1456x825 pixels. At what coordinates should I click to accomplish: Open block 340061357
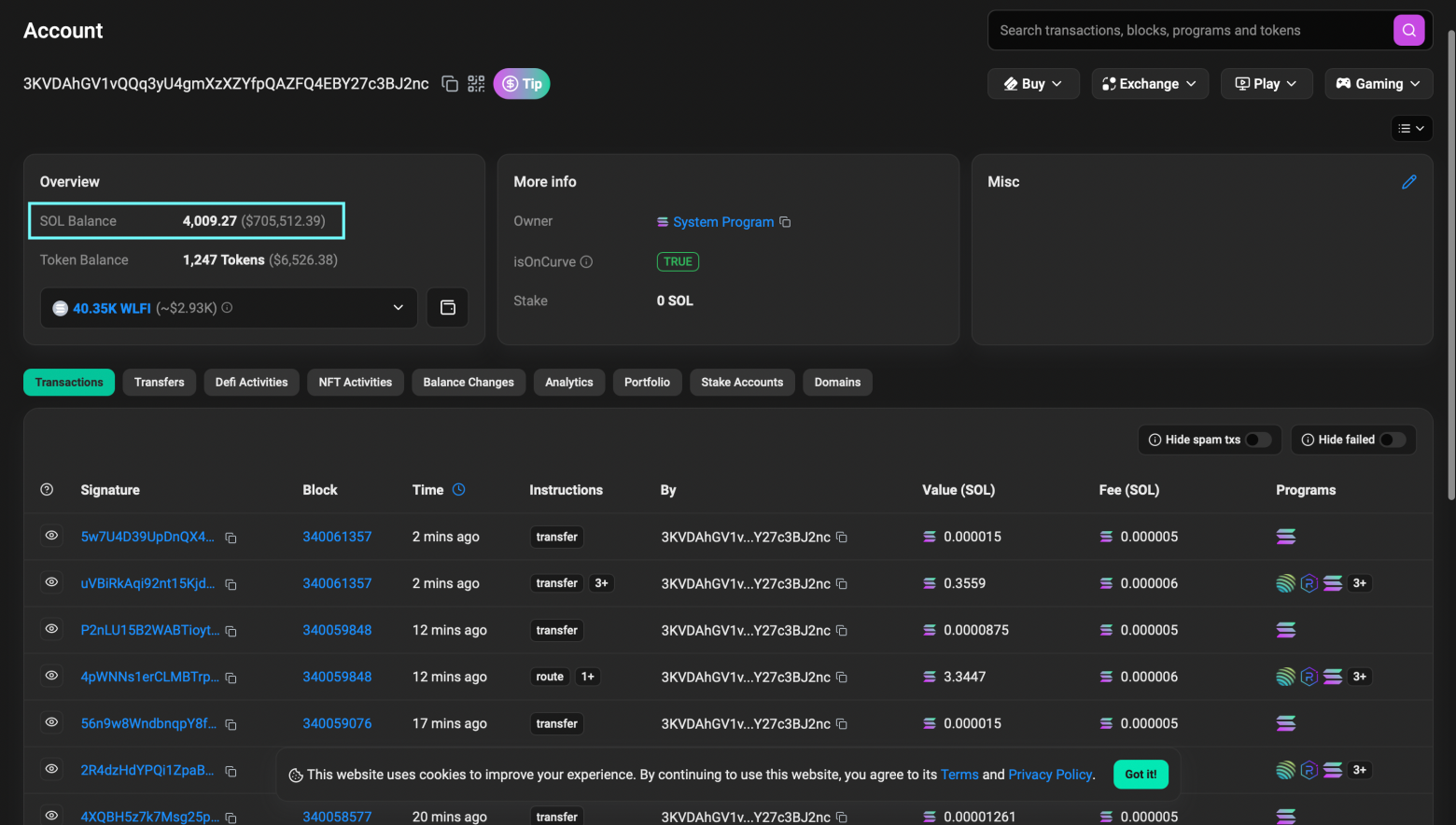point(337,537)
